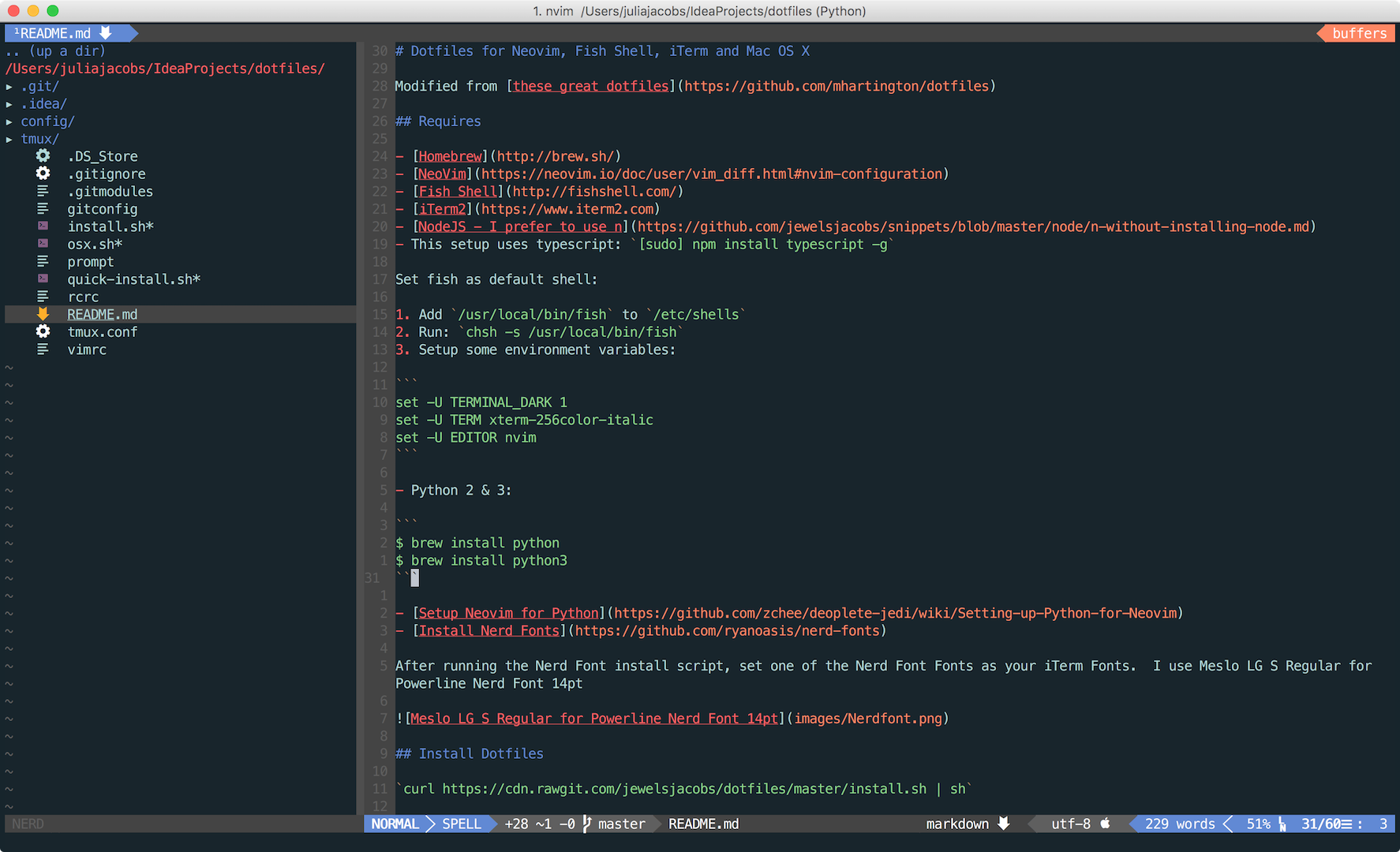The width and height of the screenshot is (1400, 852).
Task: Click the gear icon beside .gitignore
Action: coord(43,174)
